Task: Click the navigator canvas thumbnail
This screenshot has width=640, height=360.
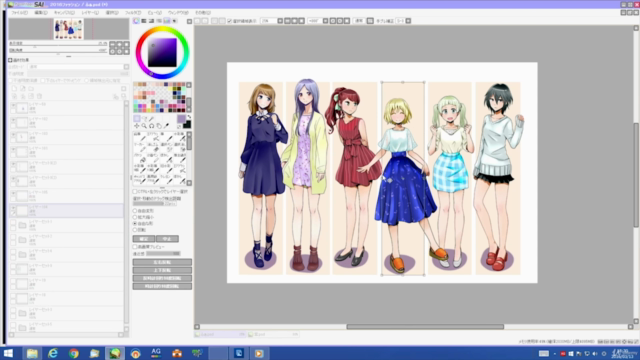Action: [x=69, y=29]
